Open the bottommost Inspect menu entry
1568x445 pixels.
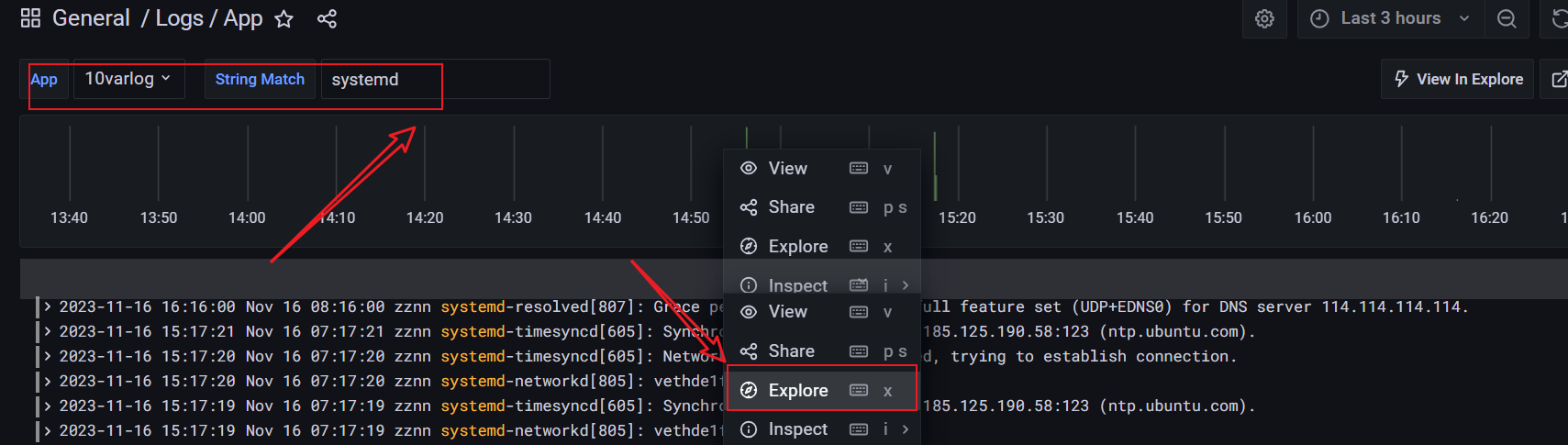[x=798, y=428]
